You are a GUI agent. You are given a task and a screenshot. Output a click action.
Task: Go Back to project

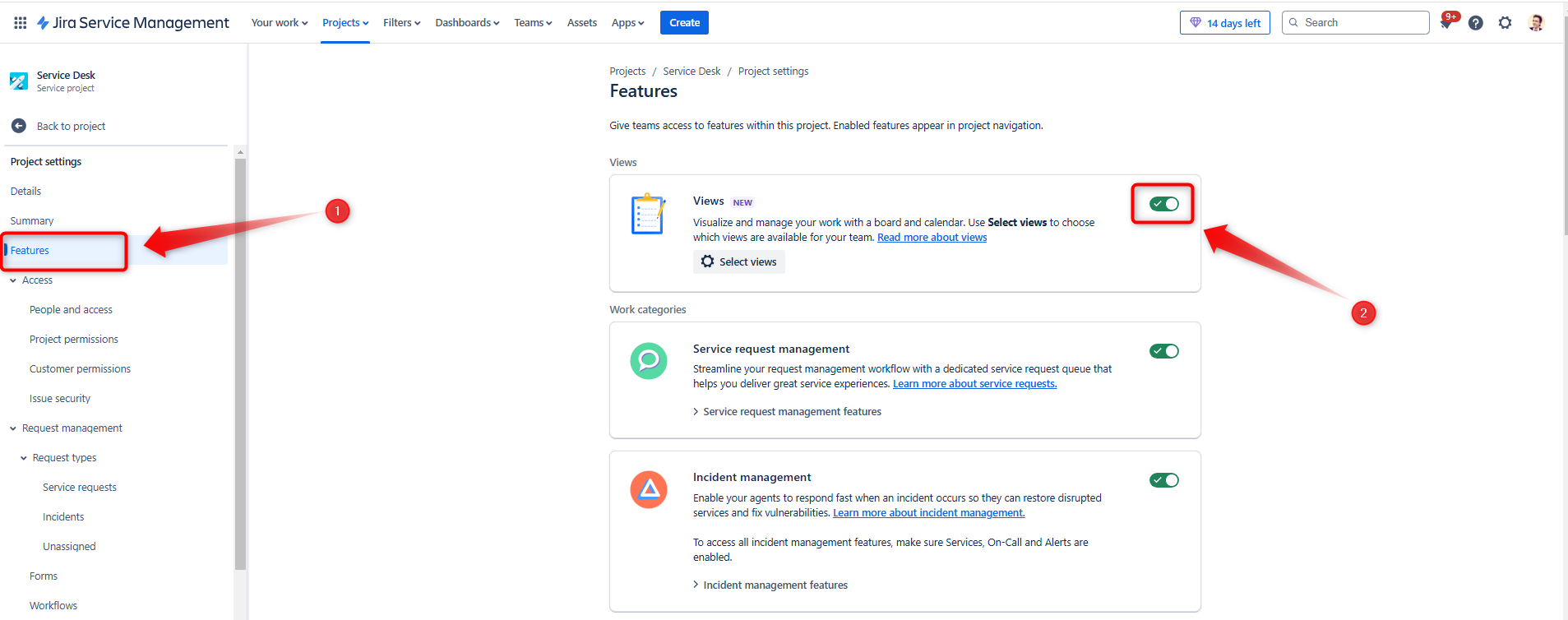coord(71,127)
